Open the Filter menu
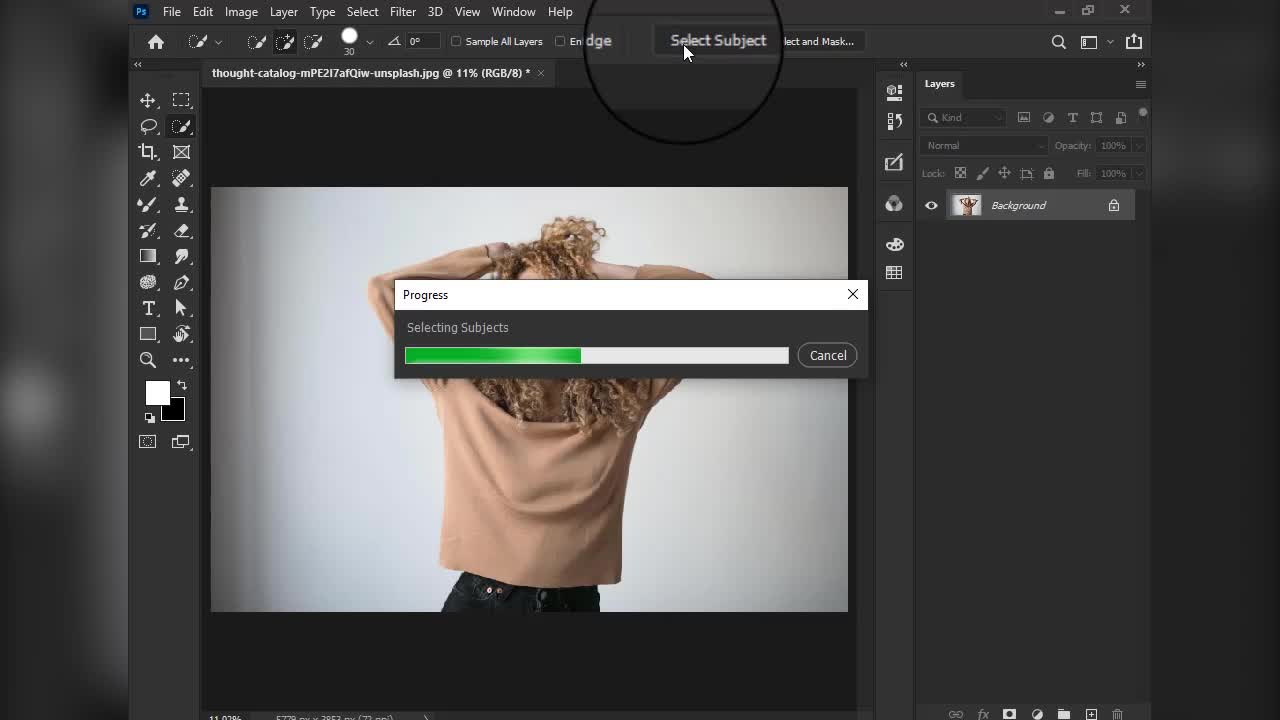Screen dimensions: 1280x720 [x=403, y=12]
